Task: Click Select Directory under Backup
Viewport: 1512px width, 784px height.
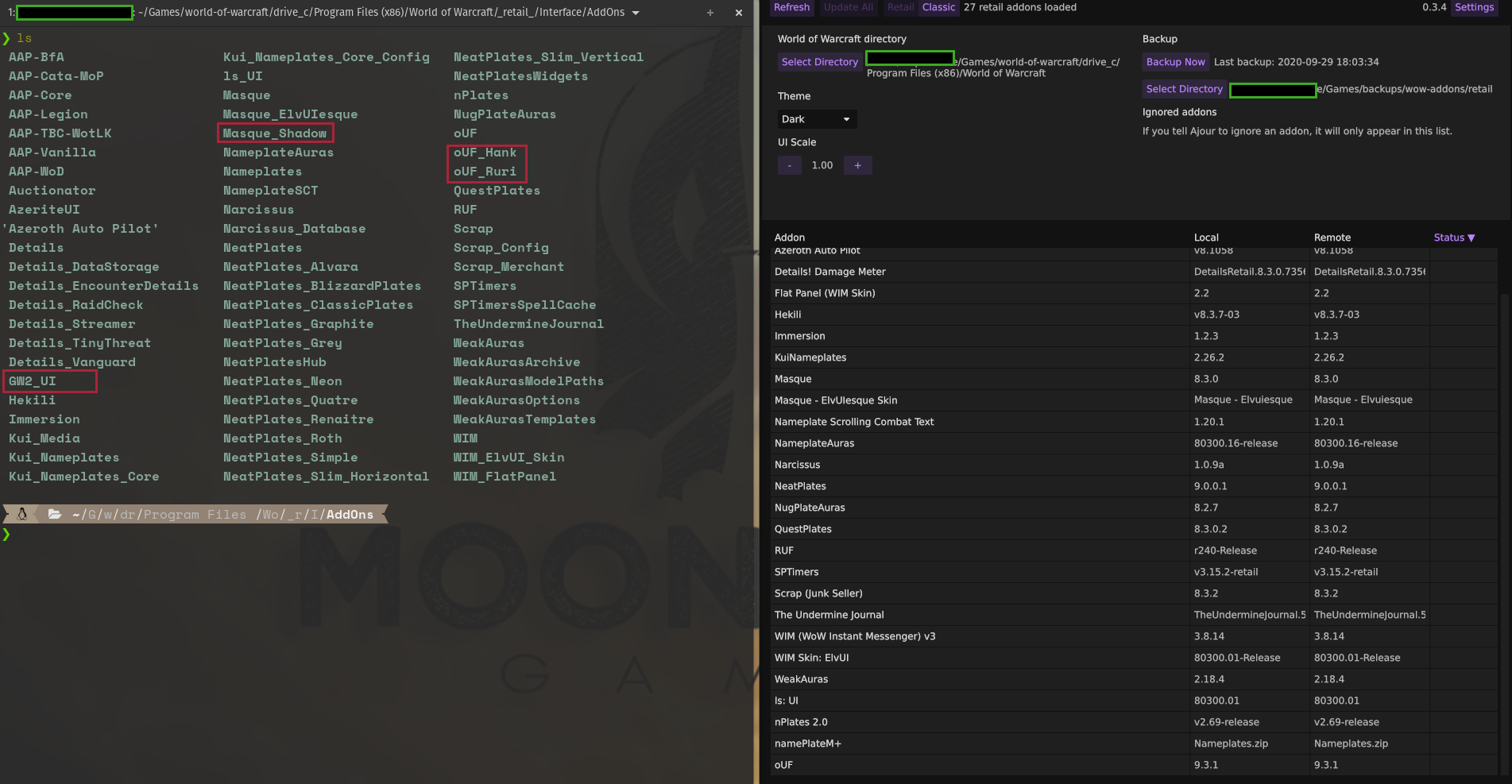Action: pyautogui.click(x=1184, y=89)
